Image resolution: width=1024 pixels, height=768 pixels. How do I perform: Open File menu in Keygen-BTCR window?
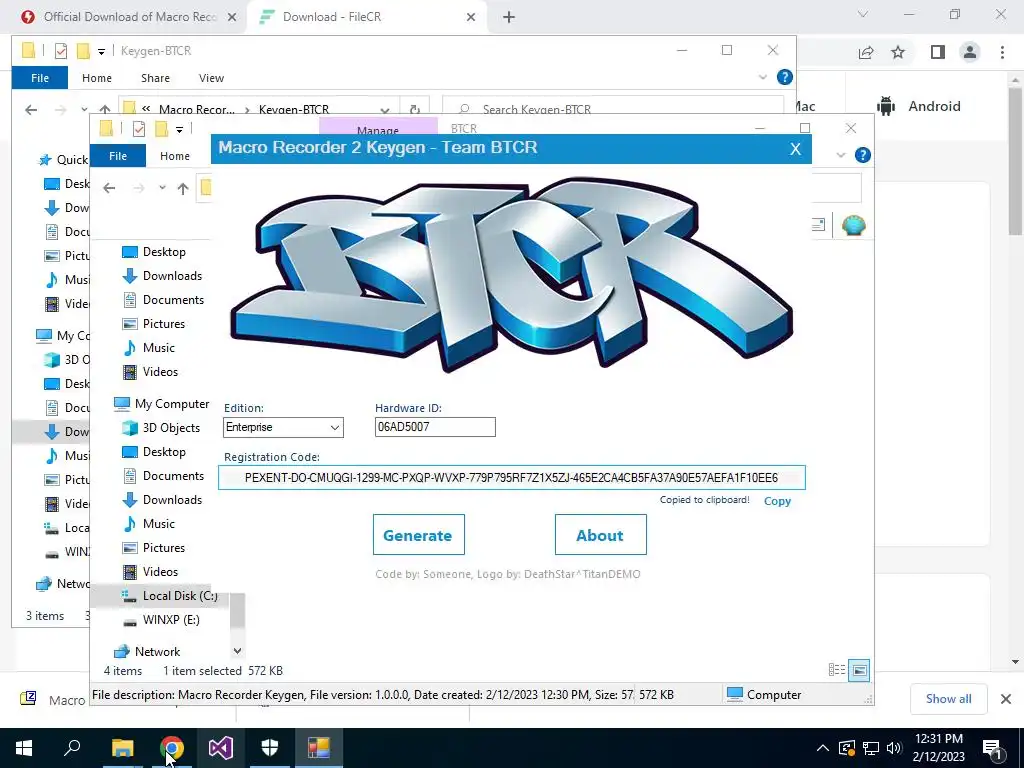[x=40, y=78]
